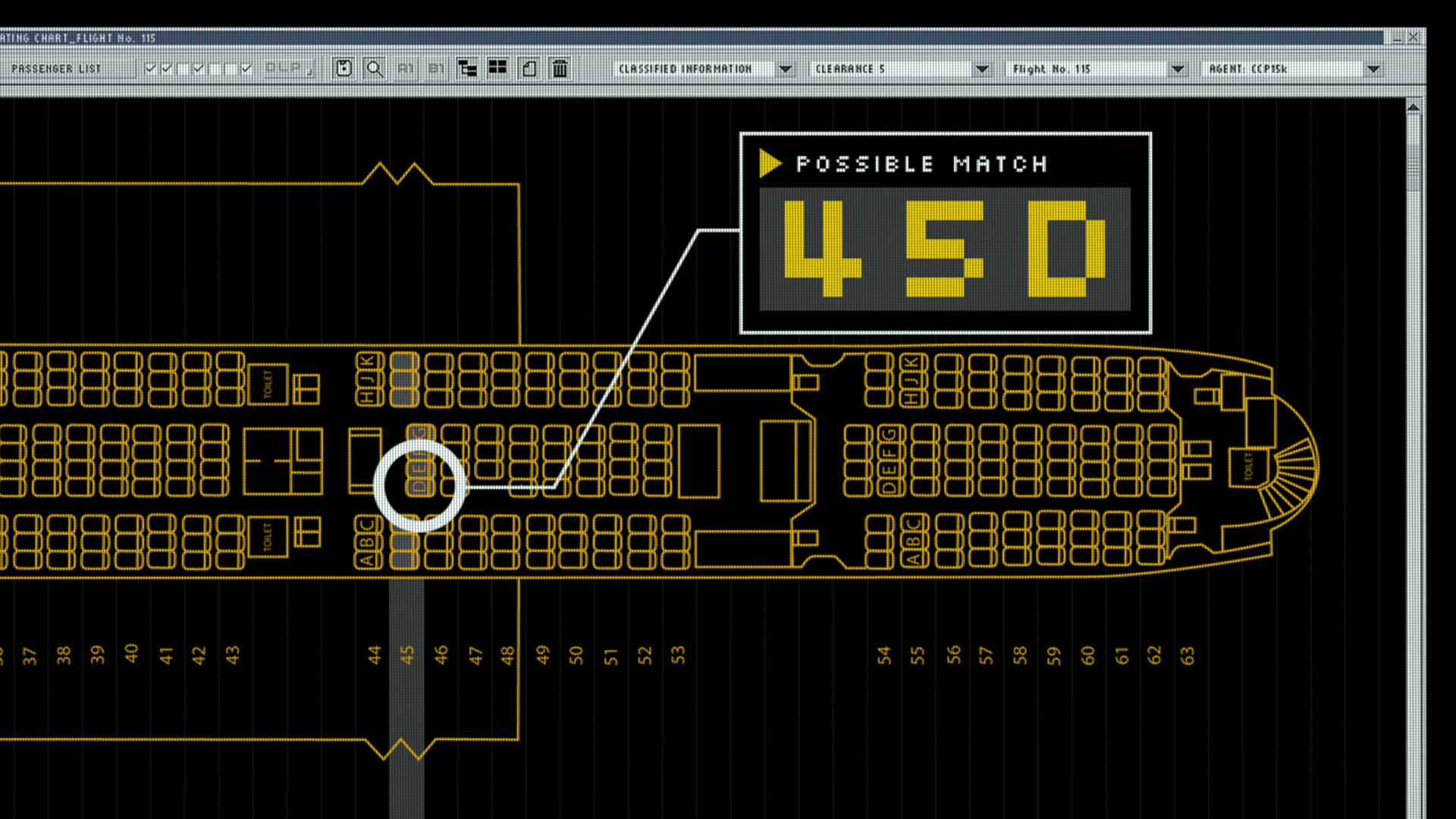Click the circled seat 45D on chart

419,485
